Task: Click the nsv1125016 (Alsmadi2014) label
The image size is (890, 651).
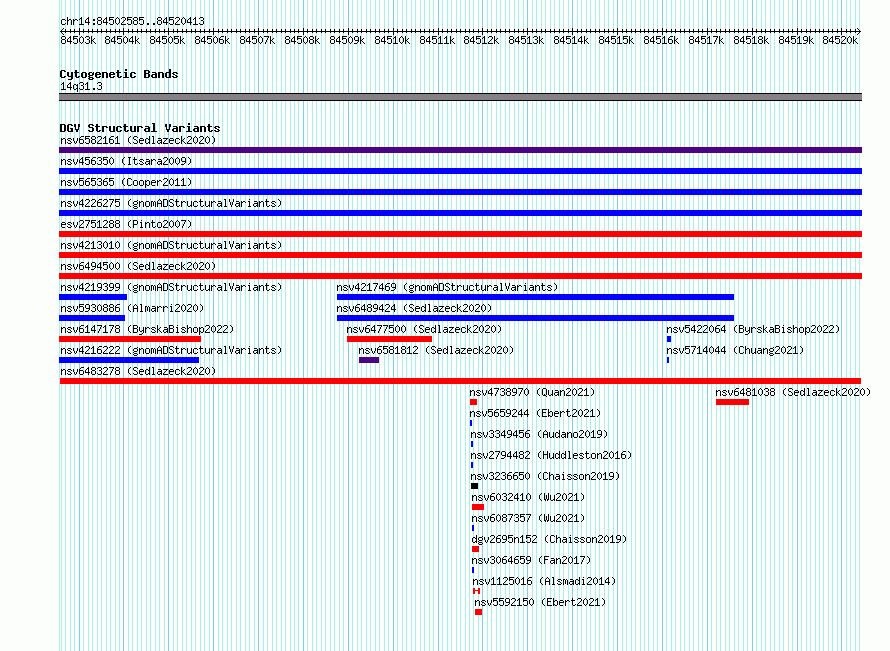Action: (544, 581)
